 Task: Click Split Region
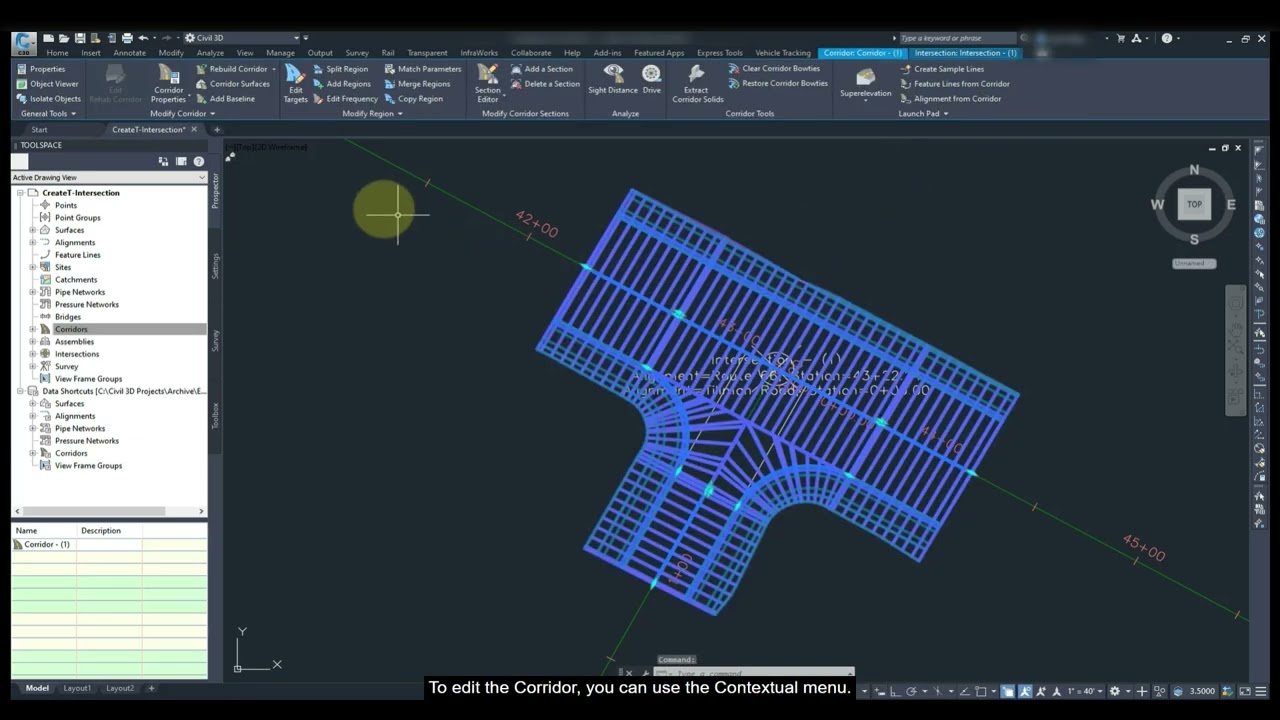340,69
